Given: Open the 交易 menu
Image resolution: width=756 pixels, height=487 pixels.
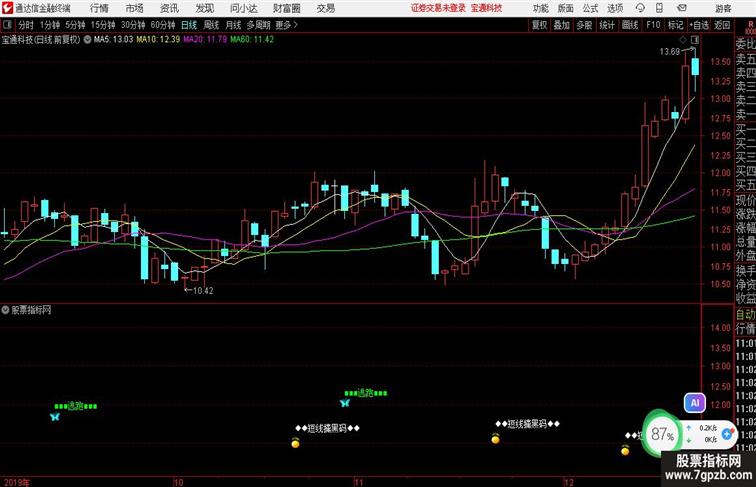Looking at the screenshot, I should coord(325,8).
